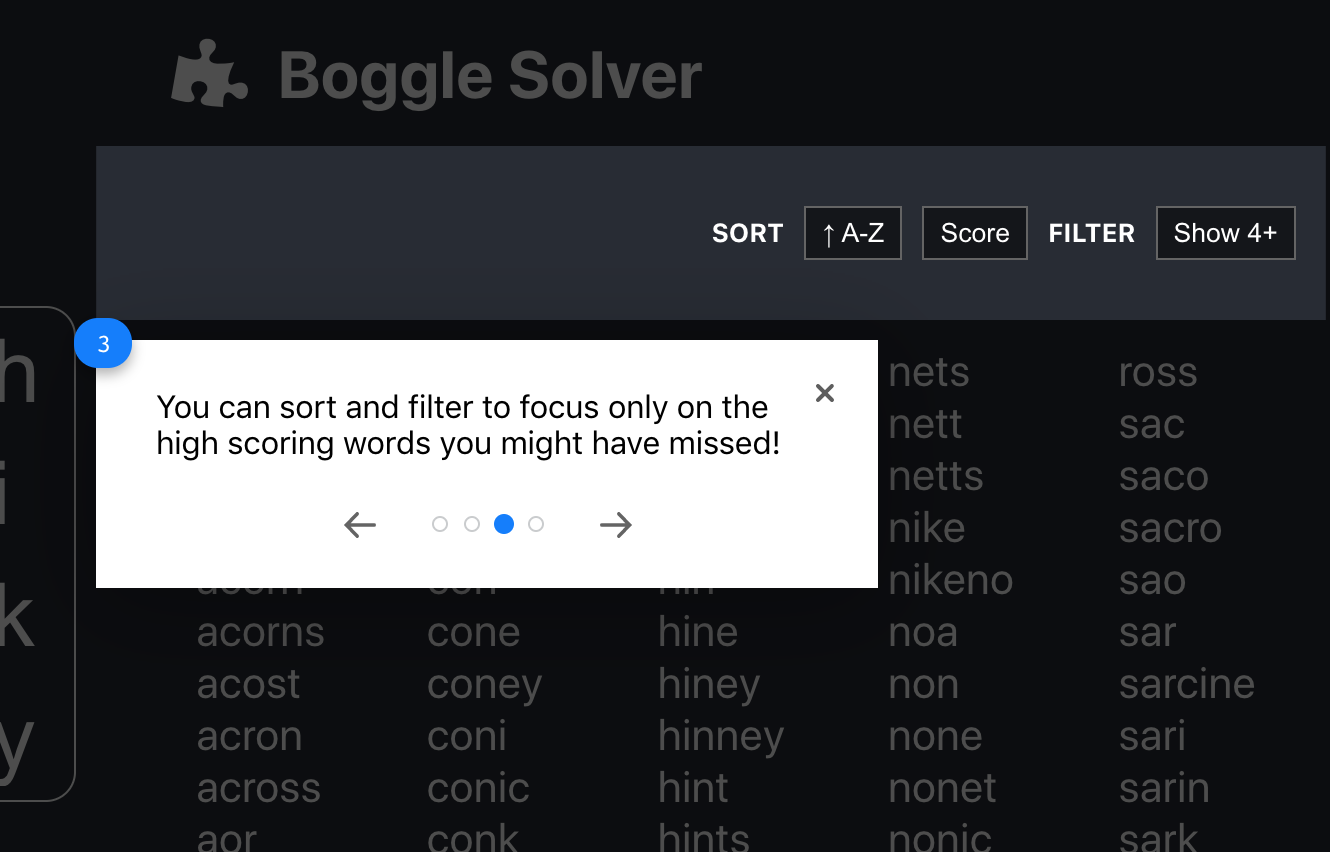Select the first pagination dot
1330x852 pixels.
440,523
